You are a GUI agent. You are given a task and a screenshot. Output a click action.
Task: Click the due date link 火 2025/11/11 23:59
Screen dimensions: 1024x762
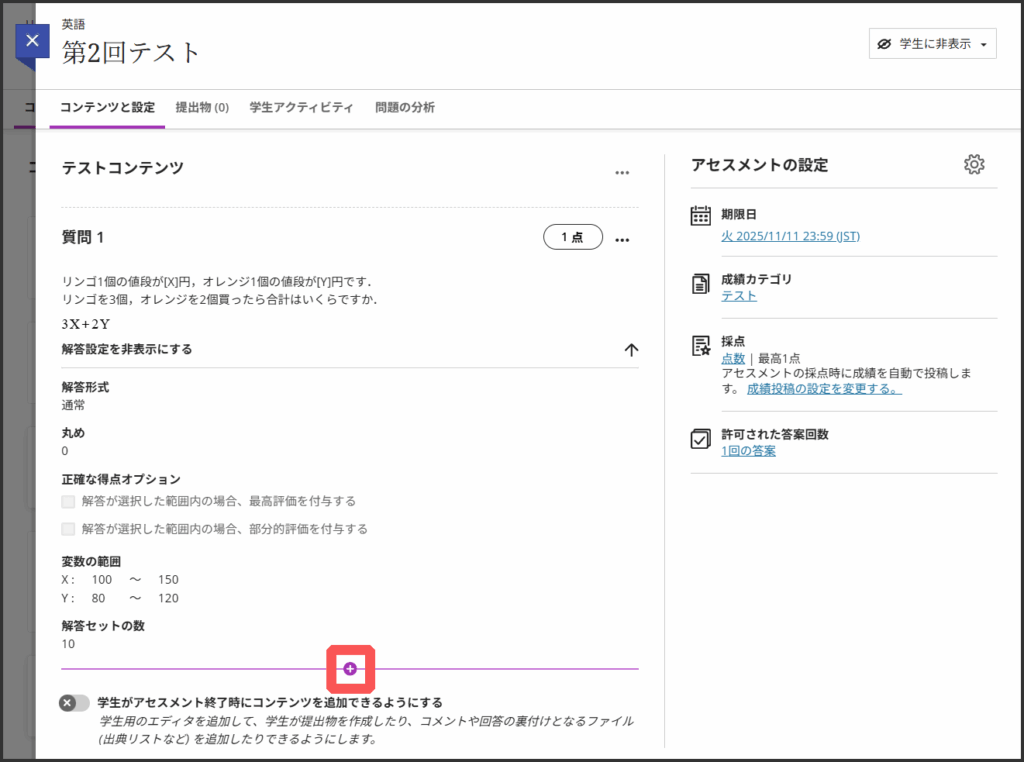click(790, 236)
